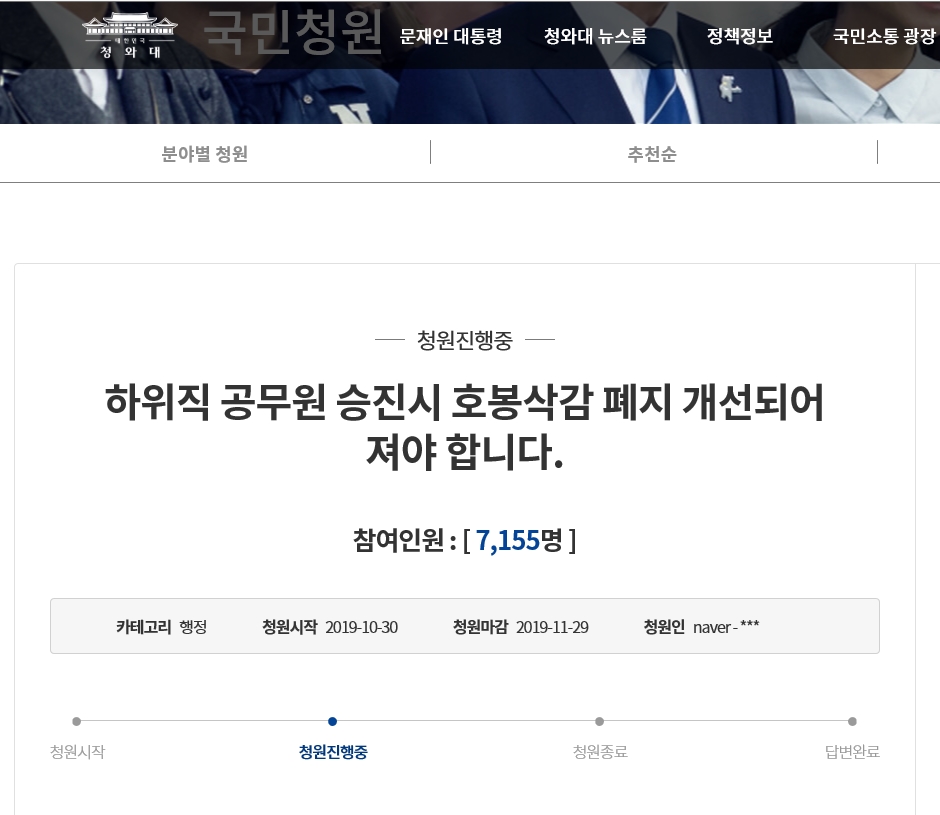
Task: Click the active blue 청원진행중 step dot
Action: (332, 721)
